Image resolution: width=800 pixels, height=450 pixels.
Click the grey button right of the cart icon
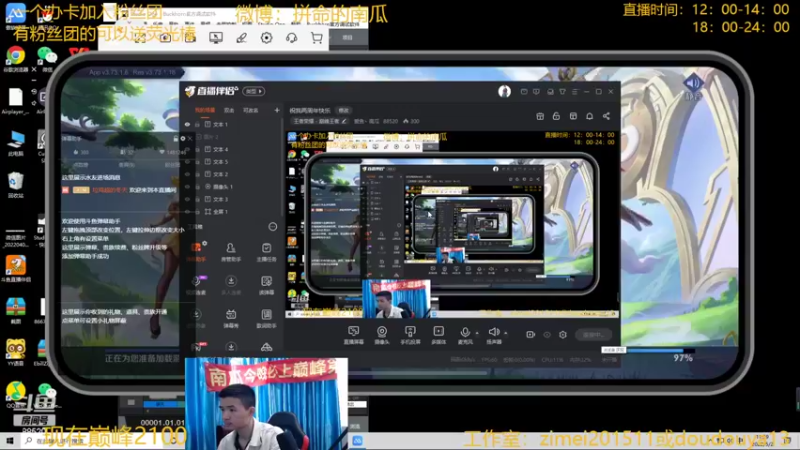point(347,38)
